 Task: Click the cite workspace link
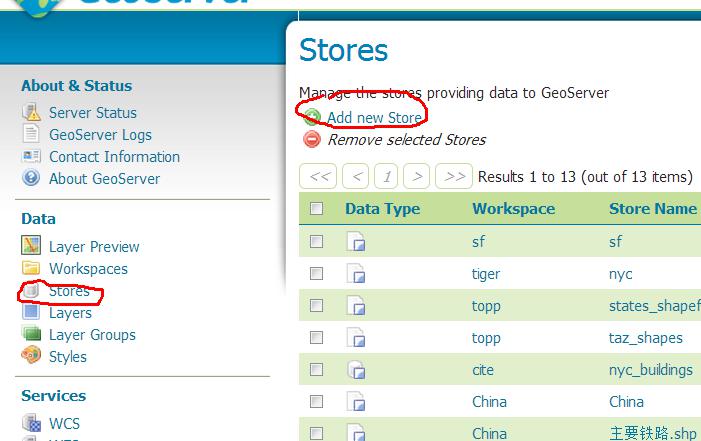483,370
